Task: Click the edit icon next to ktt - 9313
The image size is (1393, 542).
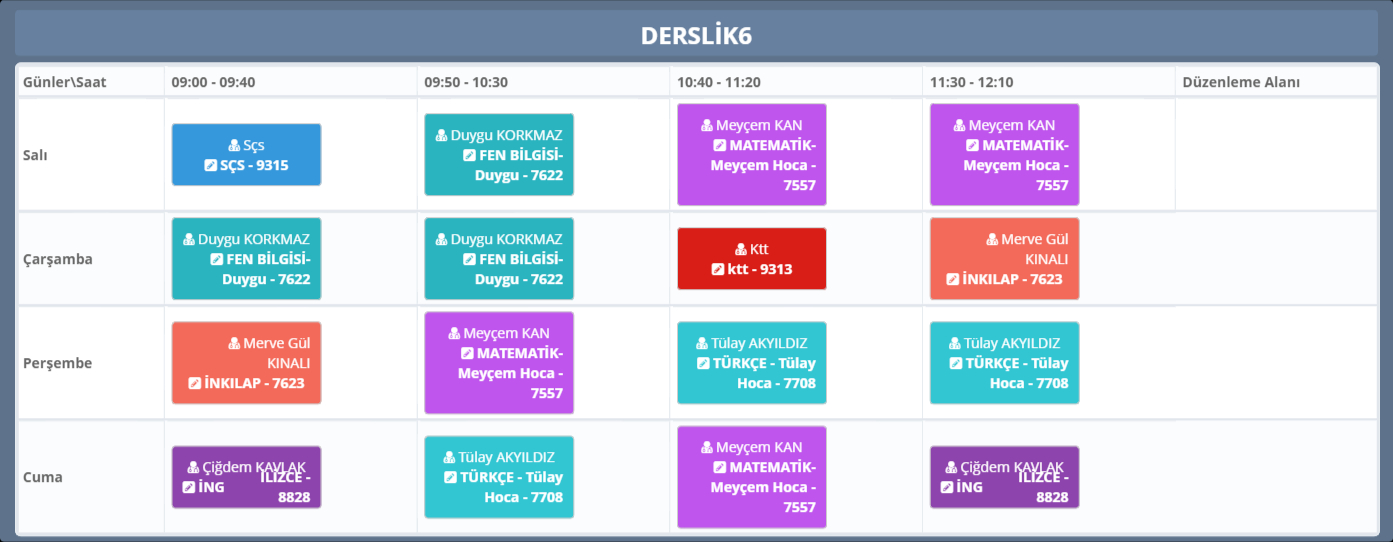Action: (x=717, y=269)
